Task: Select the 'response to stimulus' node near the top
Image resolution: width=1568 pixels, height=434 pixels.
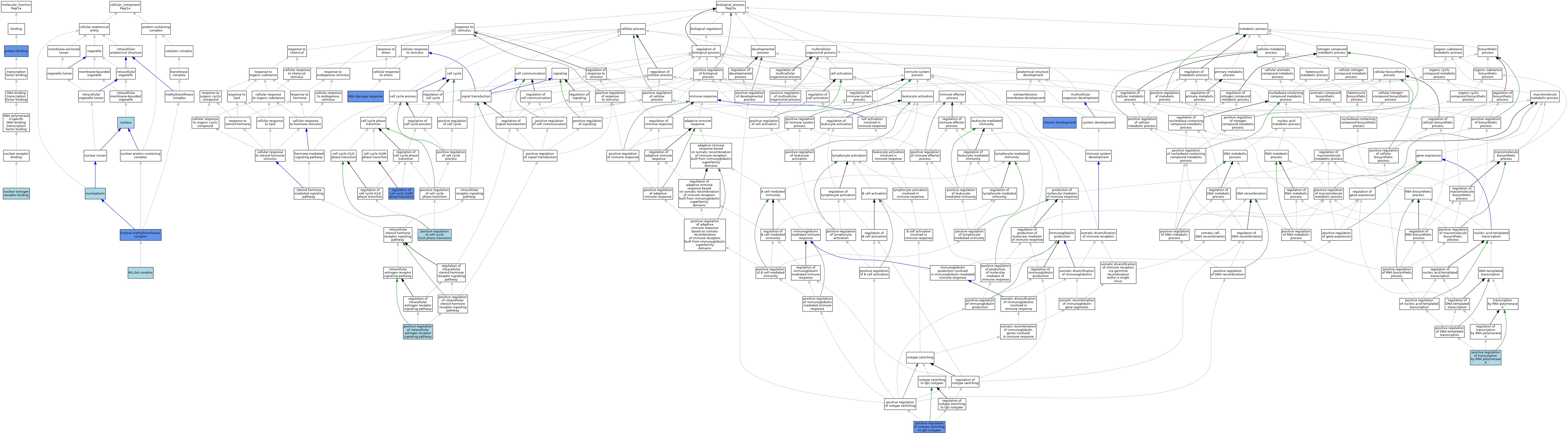Action: point(464,29)
